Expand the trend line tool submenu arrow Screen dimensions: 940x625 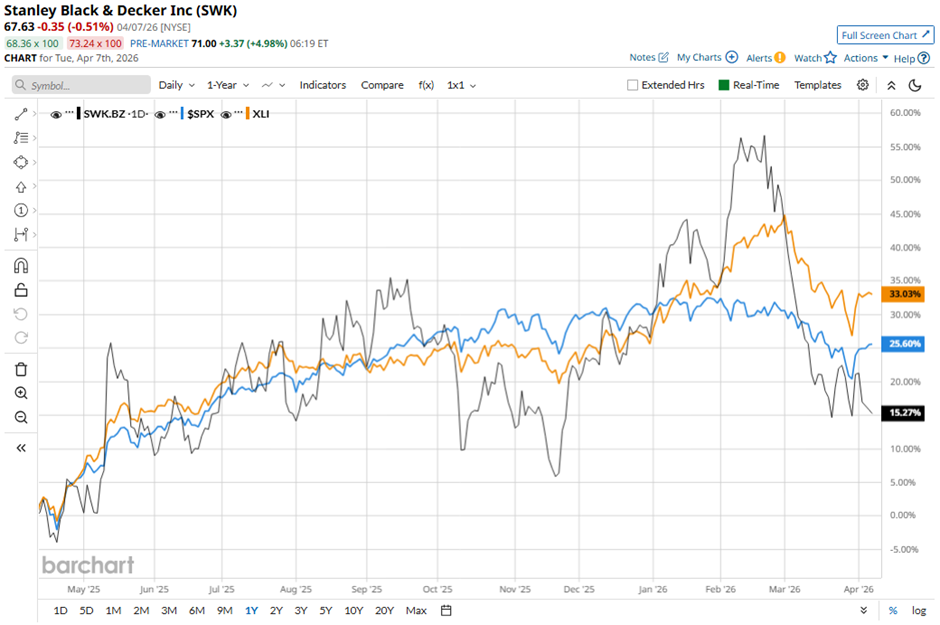tap(35, 114)
